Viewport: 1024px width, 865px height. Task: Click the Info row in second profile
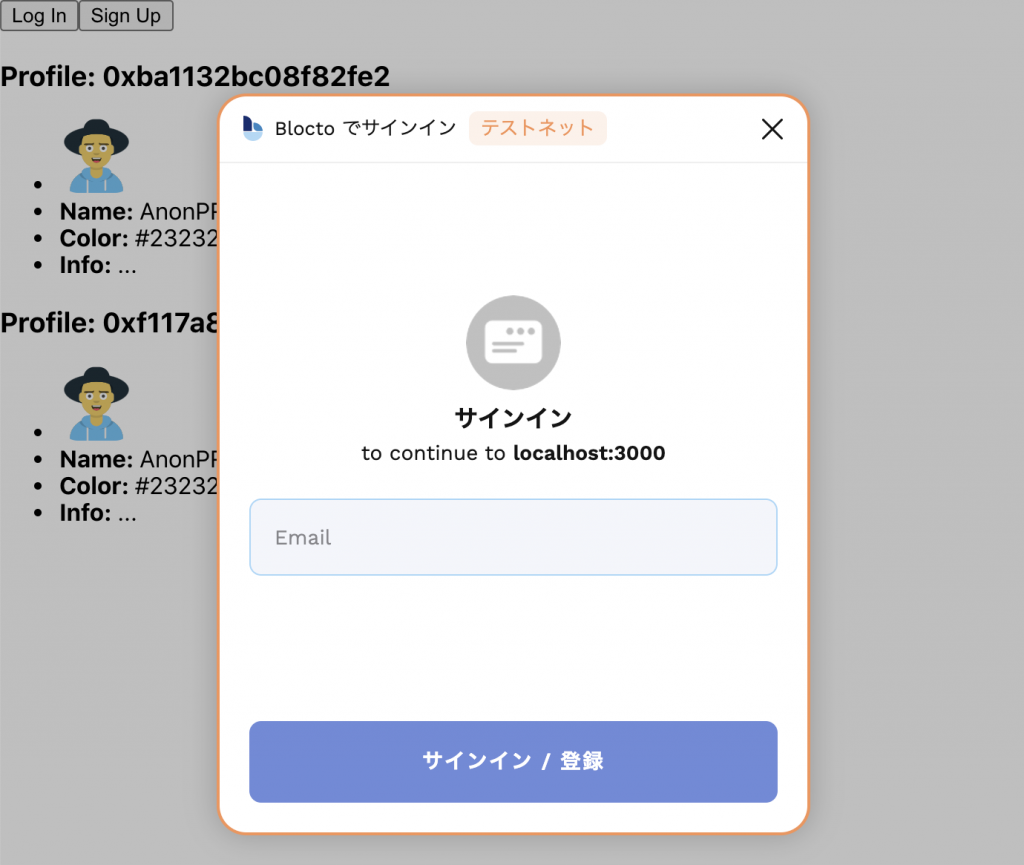[x=98, y=513]
